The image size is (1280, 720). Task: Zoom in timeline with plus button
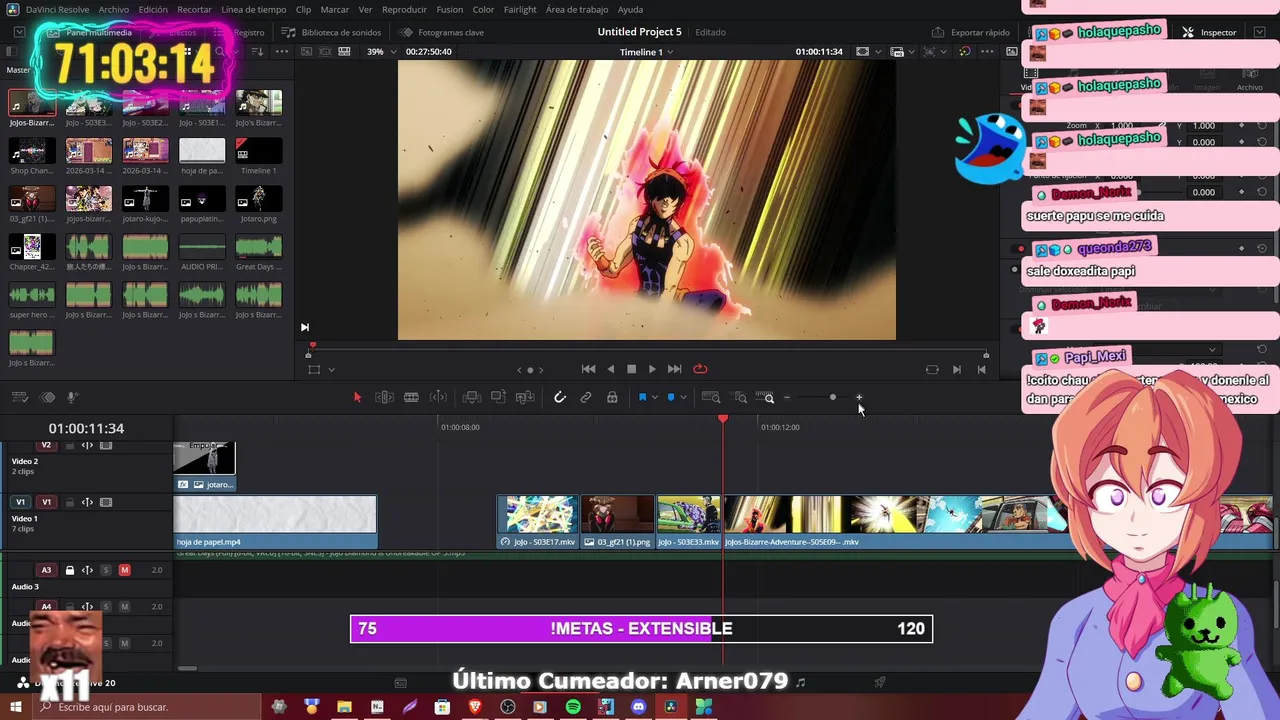coord(858,397)
